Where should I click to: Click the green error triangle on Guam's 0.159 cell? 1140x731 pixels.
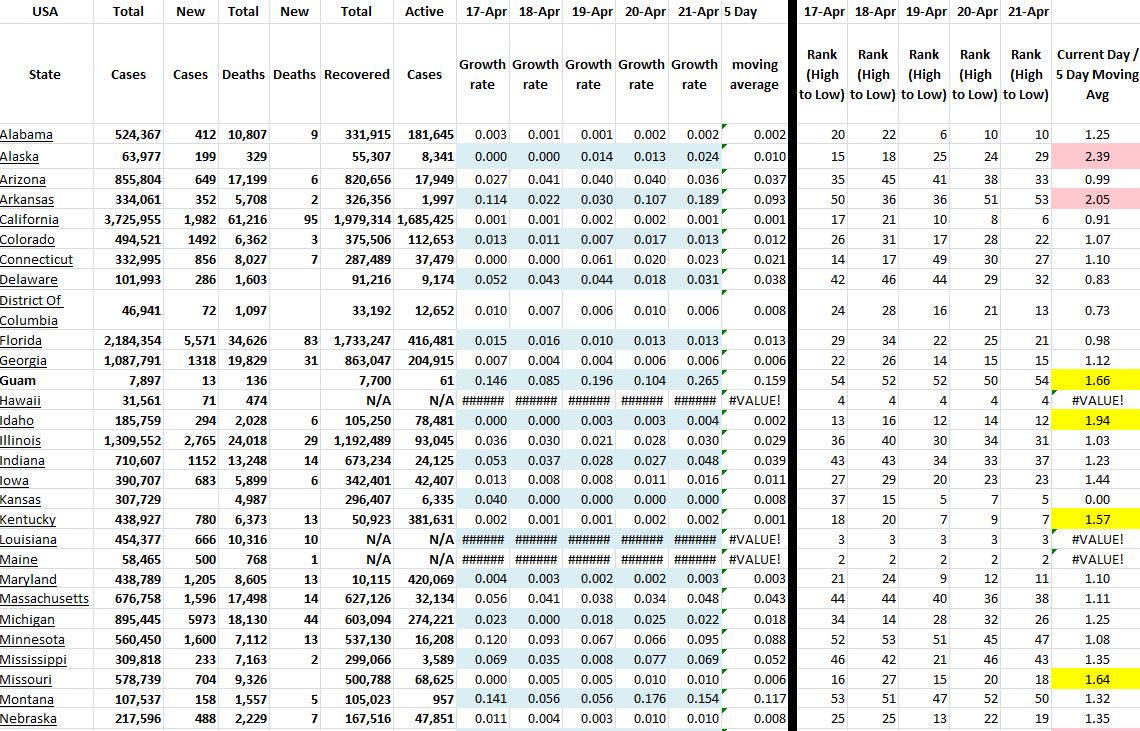pos(723,374)
